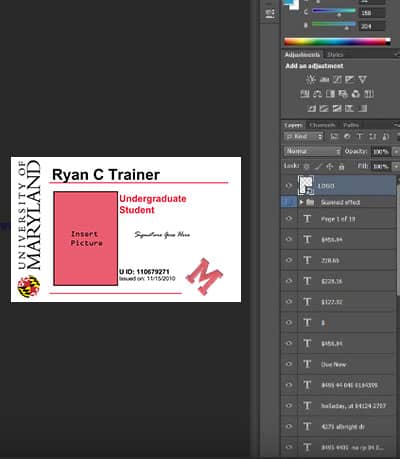Expand the Scanned effect layer group
The image size is (400, 459).
tap(301, 202)
